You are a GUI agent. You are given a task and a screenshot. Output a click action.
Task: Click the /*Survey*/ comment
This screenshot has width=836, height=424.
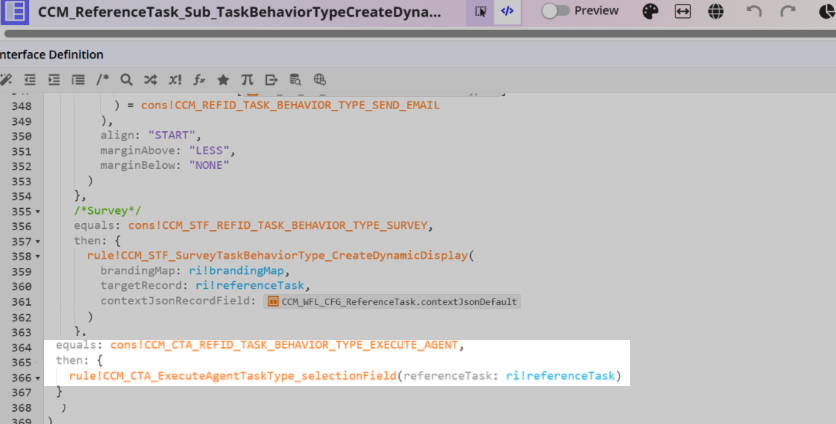coord(108,211)
